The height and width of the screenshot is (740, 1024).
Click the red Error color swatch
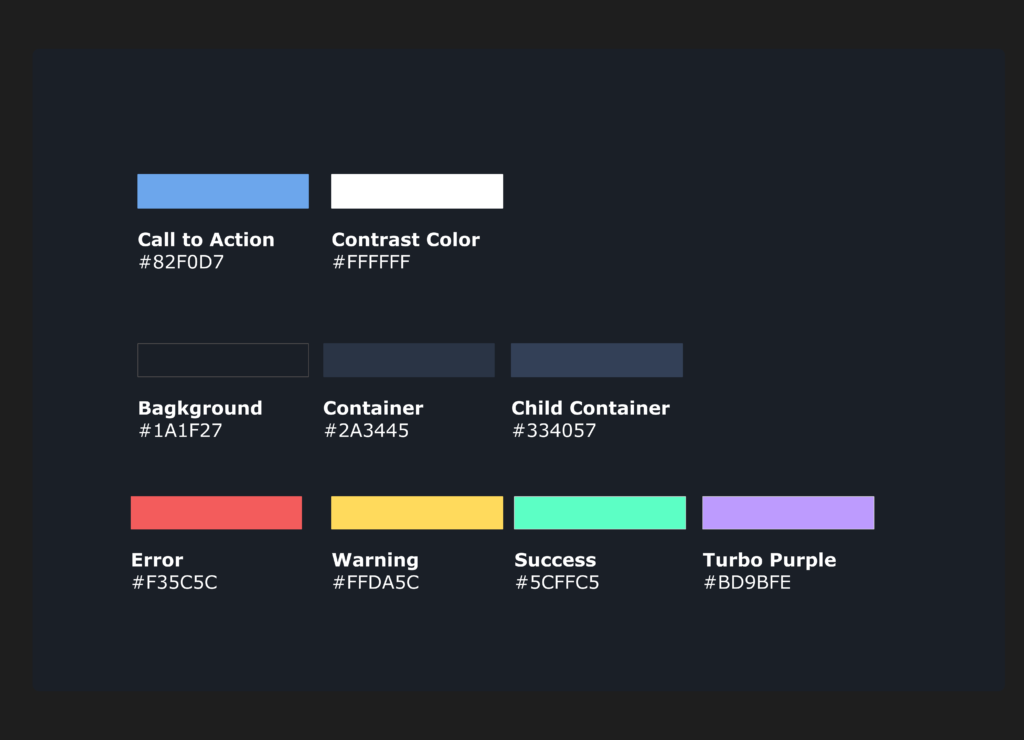(216, 512)
